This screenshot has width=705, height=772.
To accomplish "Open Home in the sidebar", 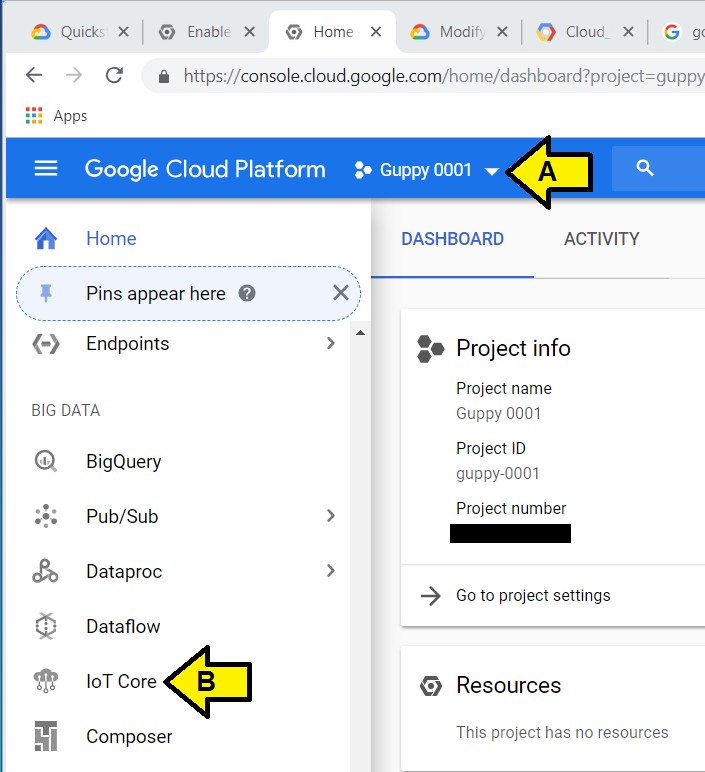I will click(111, 239).
